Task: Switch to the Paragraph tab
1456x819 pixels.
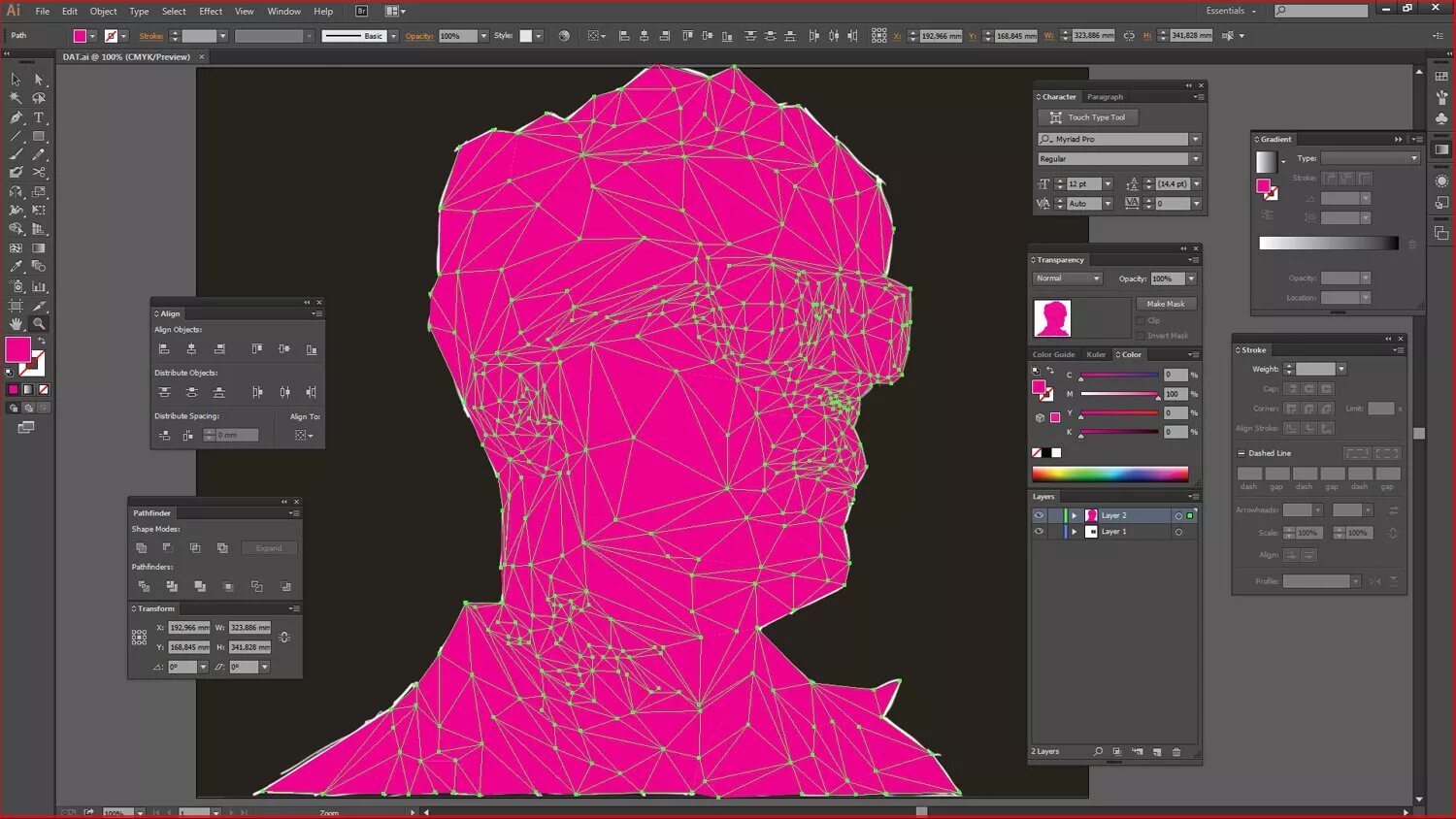Action: tap(1106, 96)
